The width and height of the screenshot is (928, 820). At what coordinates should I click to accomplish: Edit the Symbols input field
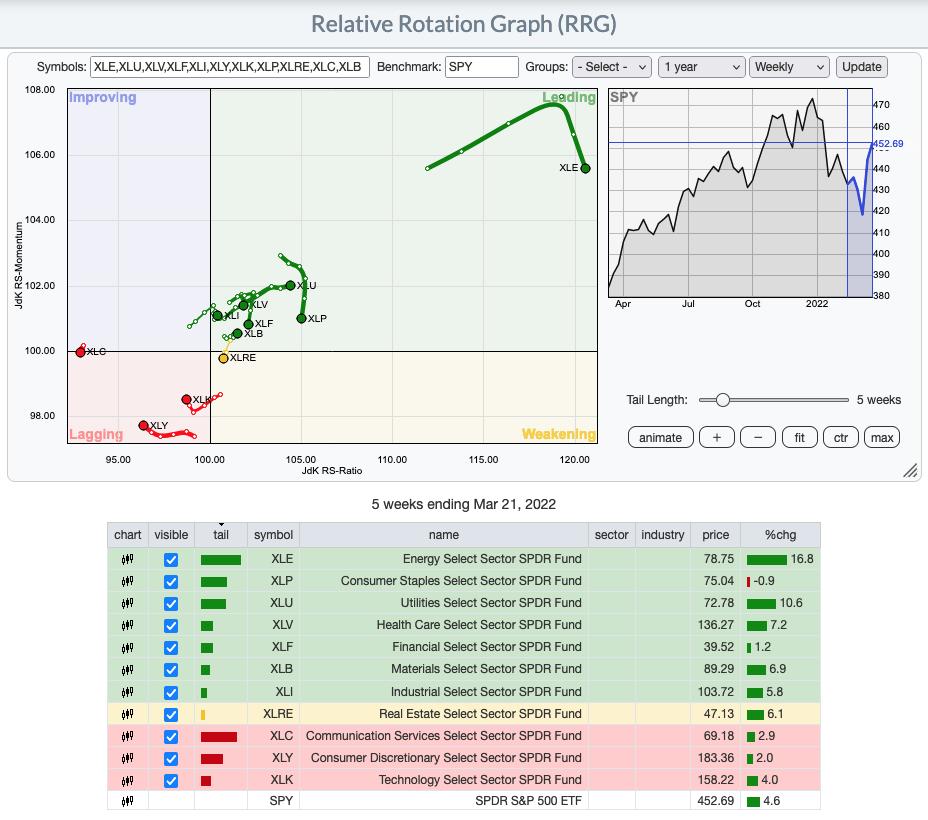coord(230,67)
